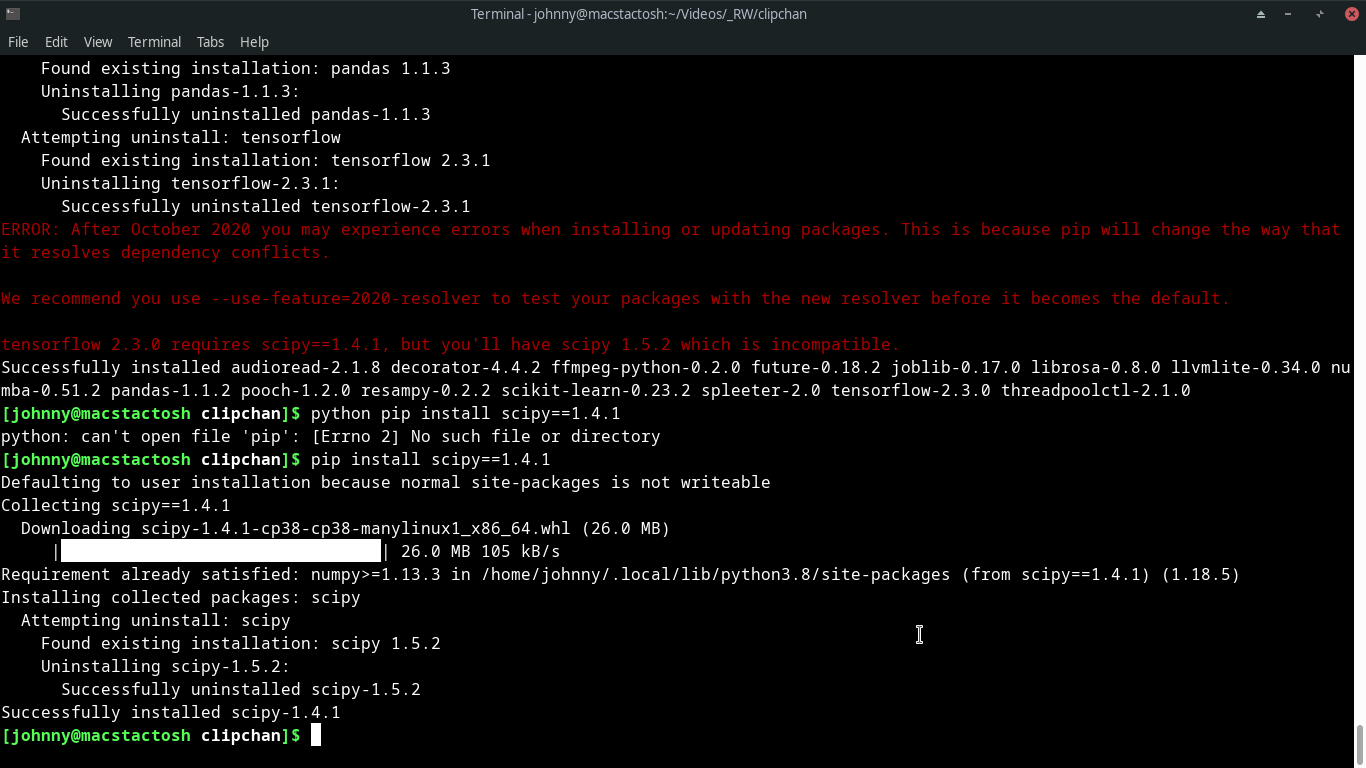Open the Tabs menu

pyautogui.click(x=210, y=42)
